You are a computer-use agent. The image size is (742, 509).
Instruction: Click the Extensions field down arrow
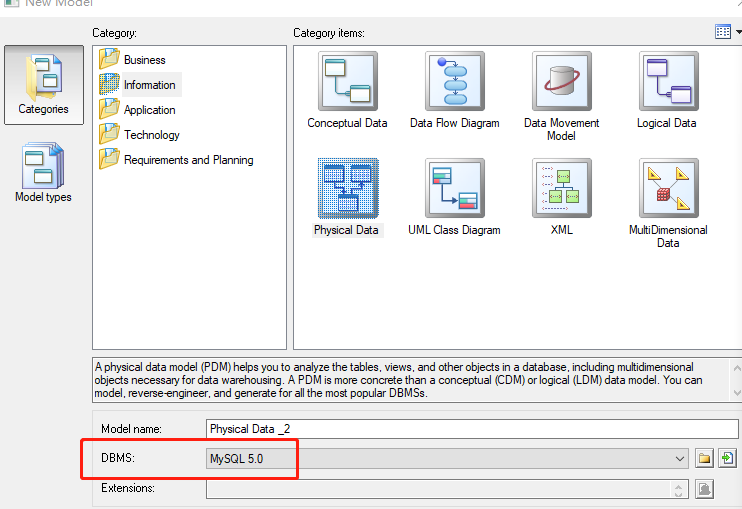(x=679, y=494)
